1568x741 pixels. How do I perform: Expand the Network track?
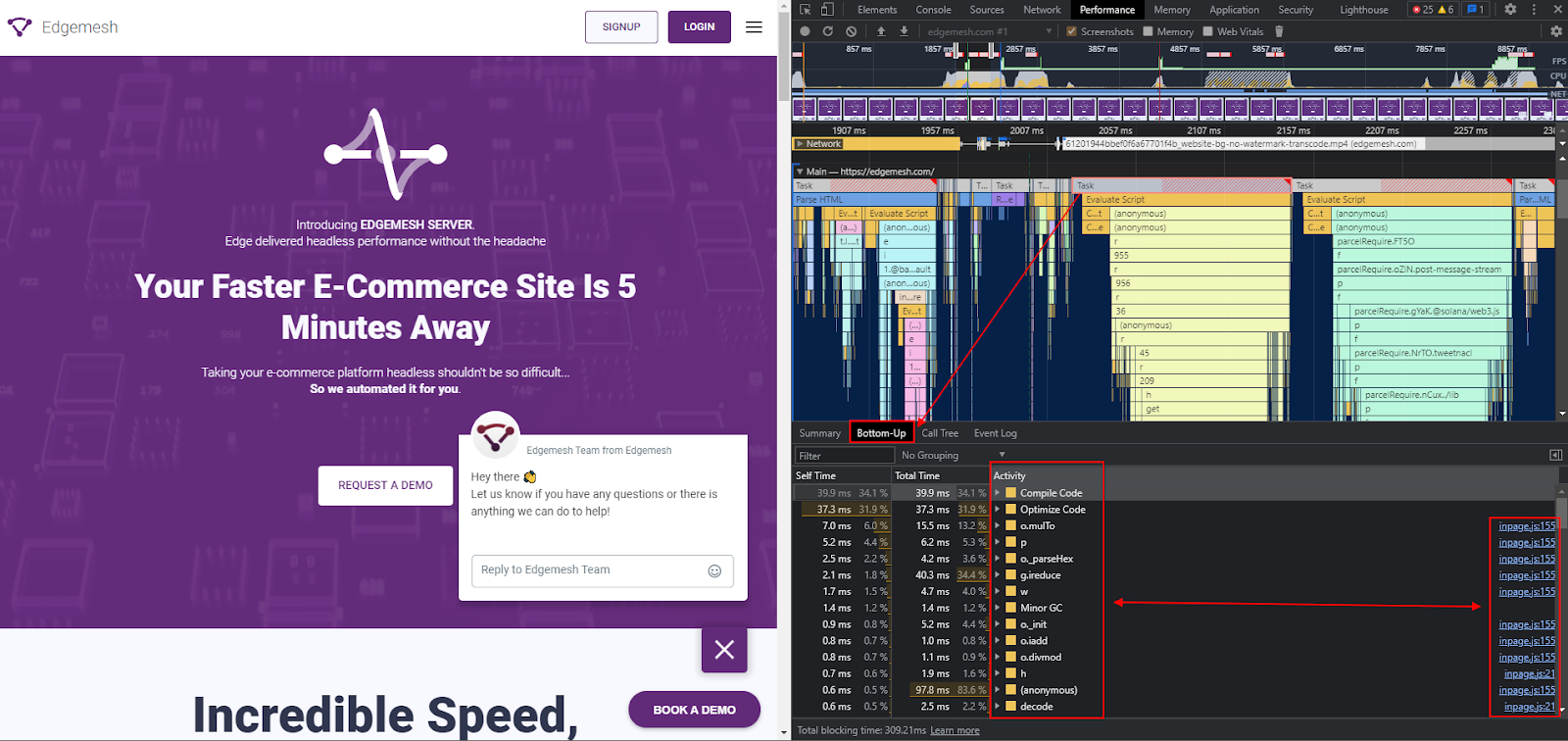pyautogui.click(x=800, y=144)
